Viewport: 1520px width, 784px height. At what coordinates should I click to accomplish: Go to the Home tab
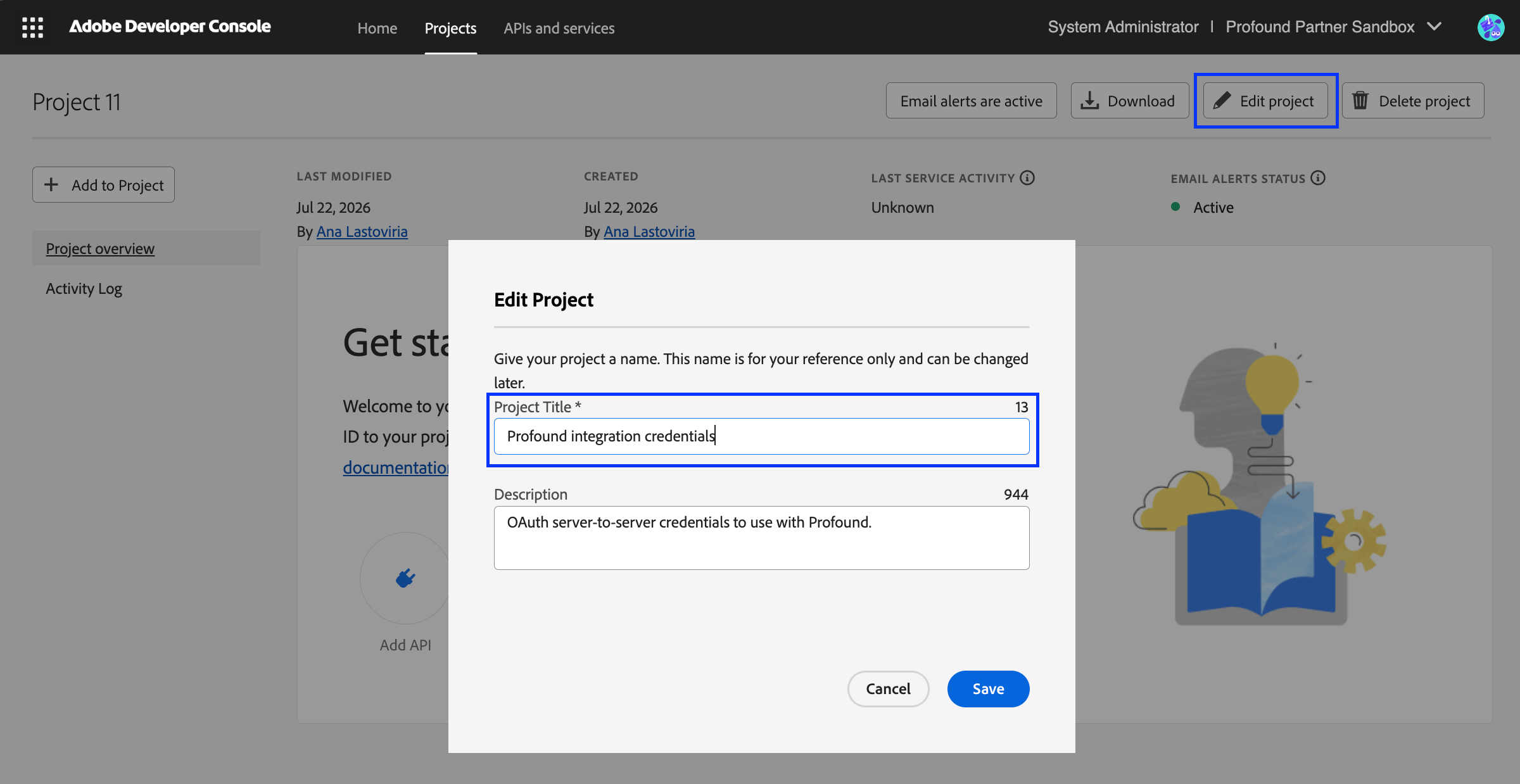[377, 28]
